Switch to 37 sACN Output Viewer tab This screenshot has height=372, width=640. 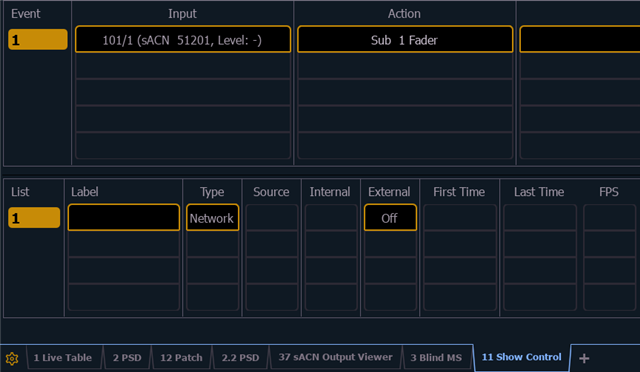(336, 357)
